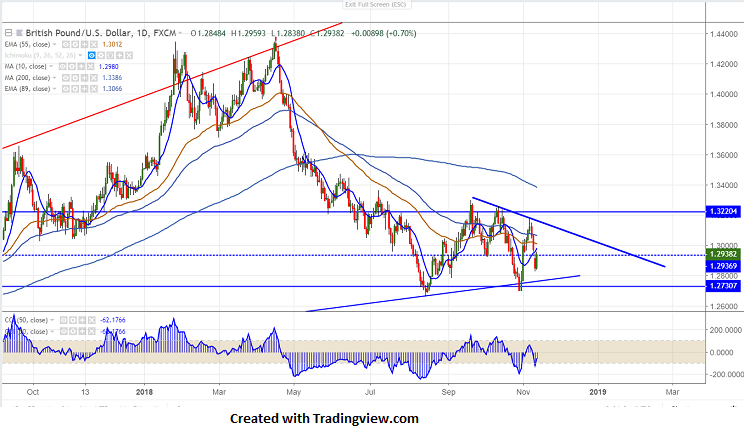This screenshot has height=434, width=744.
Task: Open settings for CCI (50, close) showing -62.1766
Action: (73, 320)
